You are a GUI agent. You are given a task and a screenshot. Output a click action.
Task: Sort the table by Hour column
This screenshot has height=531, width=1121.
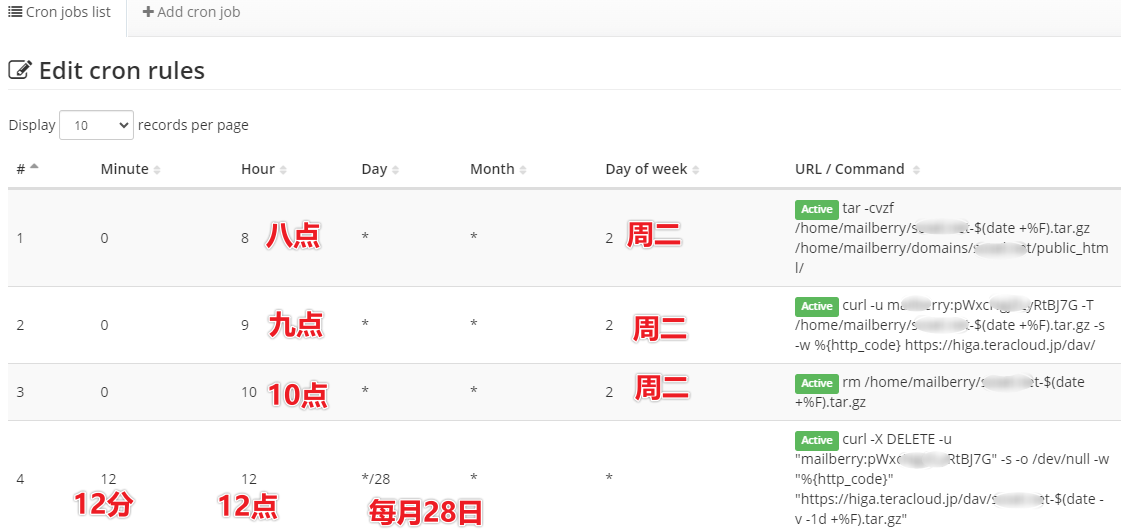pos(264,169)
